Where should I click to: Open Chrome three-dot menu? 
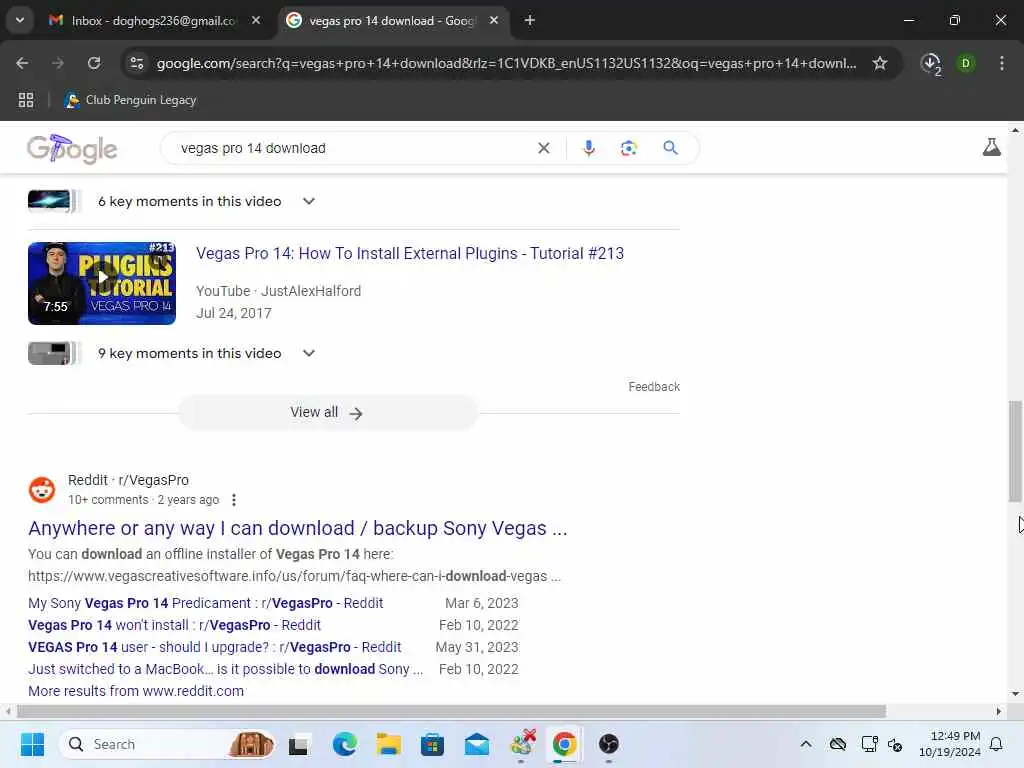tap(1002, 63)
